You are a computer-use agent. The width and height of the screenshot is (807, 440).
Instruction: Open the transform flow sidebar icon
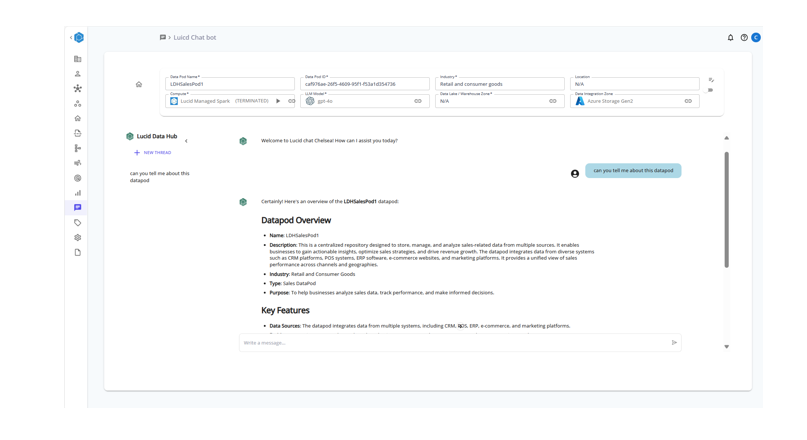tap(78, 163)
